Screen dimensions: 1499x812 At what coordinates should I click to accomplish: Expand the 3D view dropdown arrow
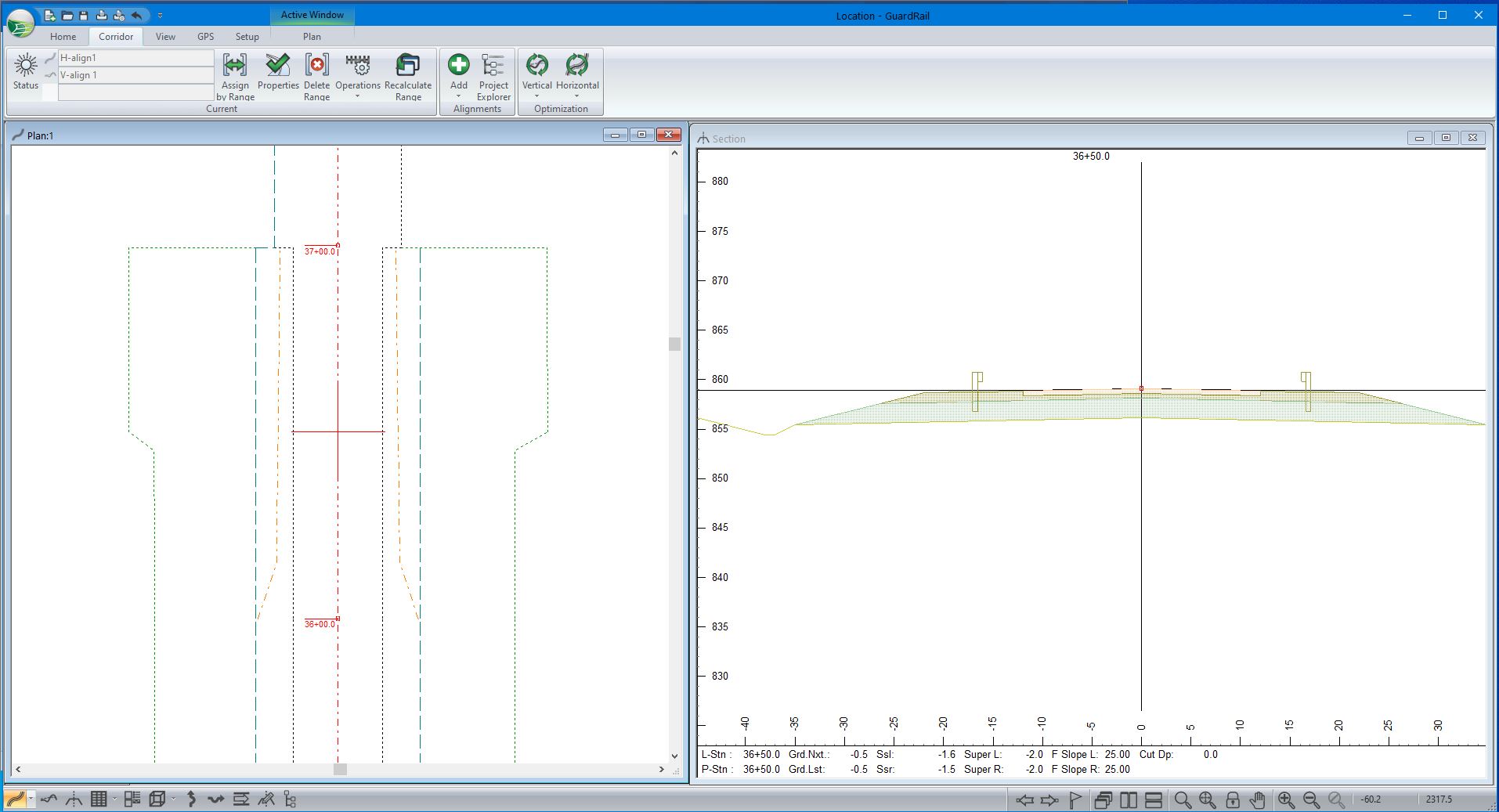173,799
